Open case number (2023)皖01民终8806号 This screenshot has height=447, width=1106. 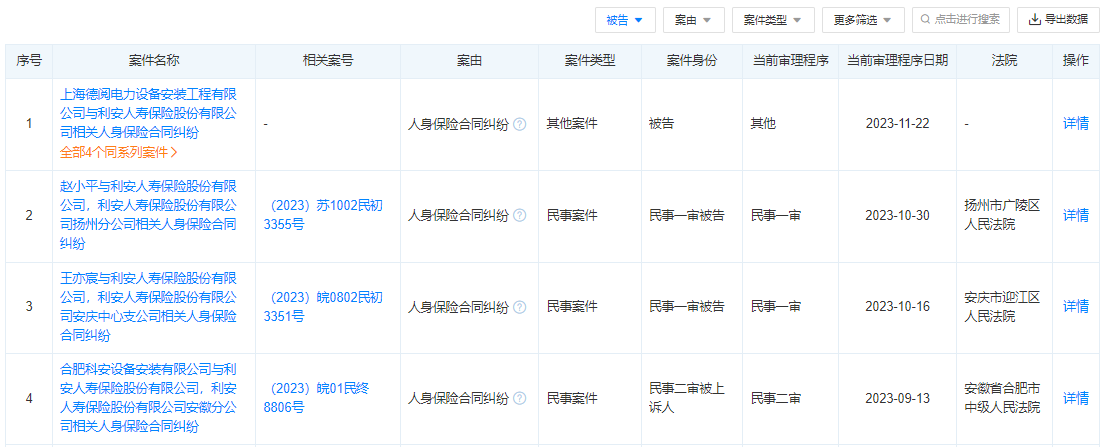coord(317,399)
